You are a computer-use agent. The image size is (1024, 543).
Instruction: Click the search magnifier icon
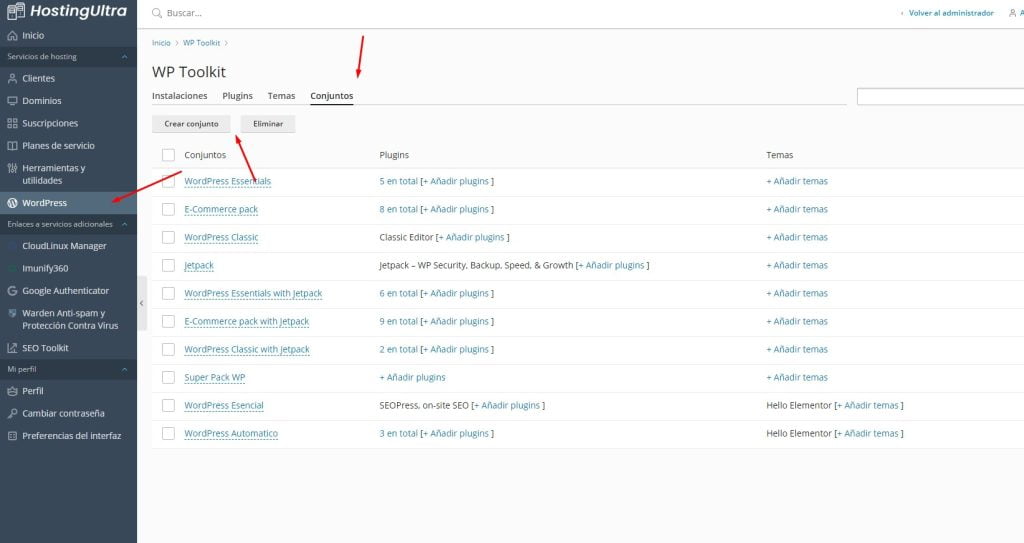[x=157, y=13]
